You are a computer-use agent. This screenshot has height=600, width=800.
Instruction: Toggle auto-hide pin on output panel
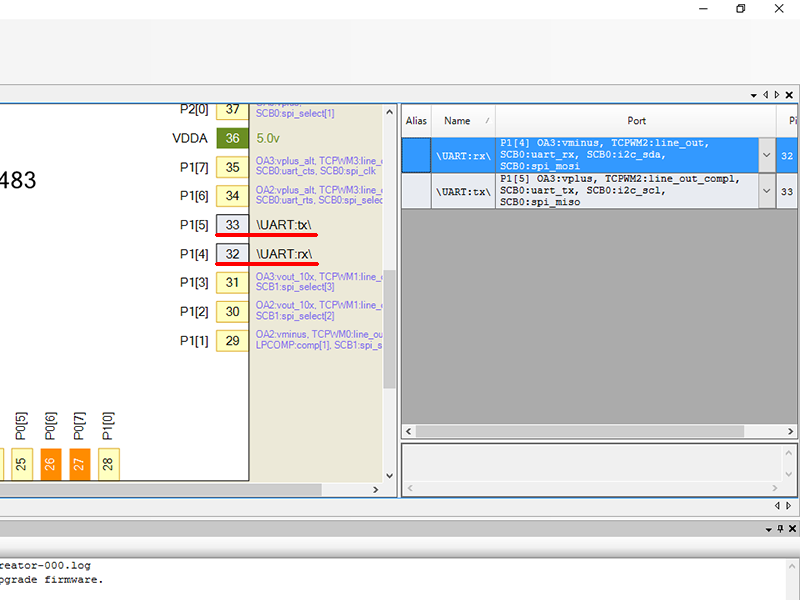pyautogui.click(x=780, y=529)
